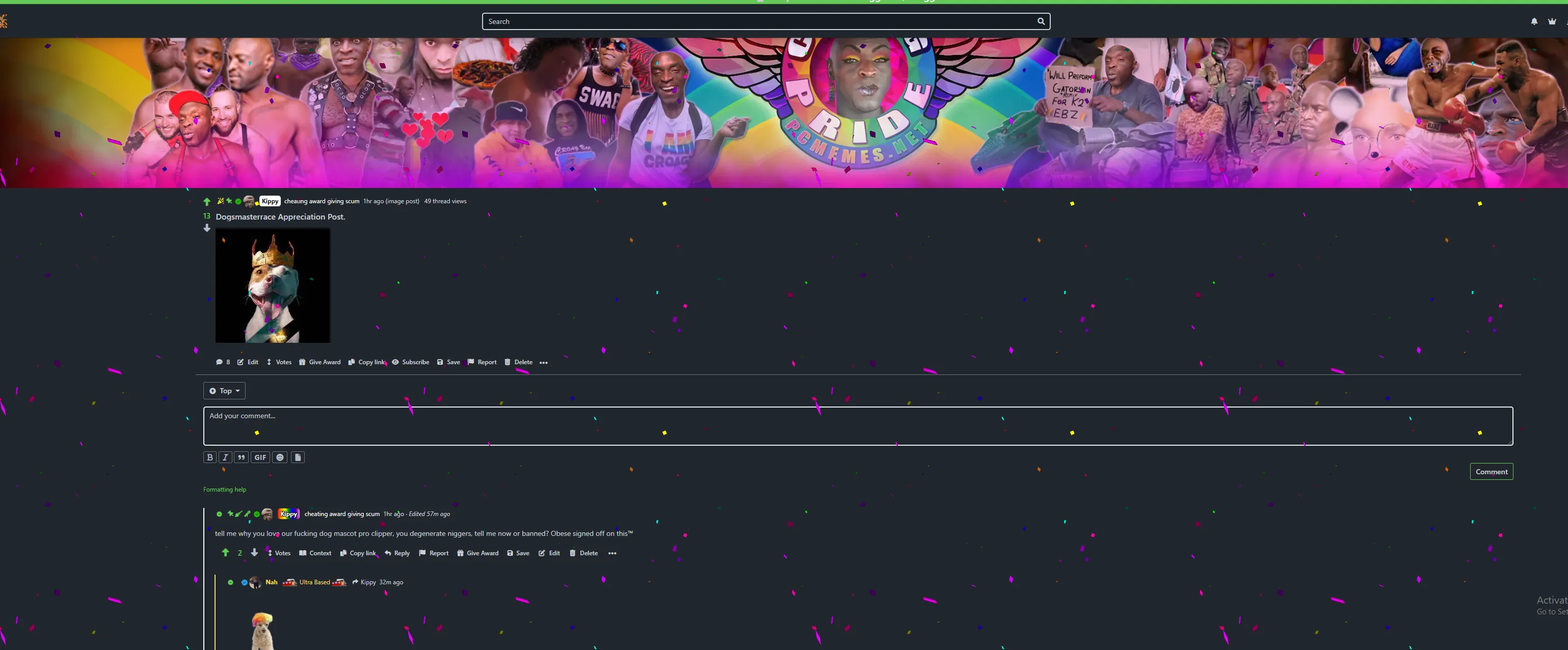This screenshot has width=1568, height=650.
Task: Open the comment overflow menu ellipsis
Action: (612, 552)
